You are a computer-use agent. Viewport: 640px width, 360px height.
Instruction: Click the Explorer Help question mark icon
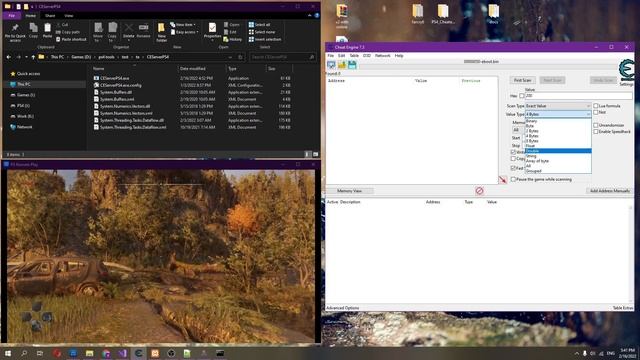(316, 16)
